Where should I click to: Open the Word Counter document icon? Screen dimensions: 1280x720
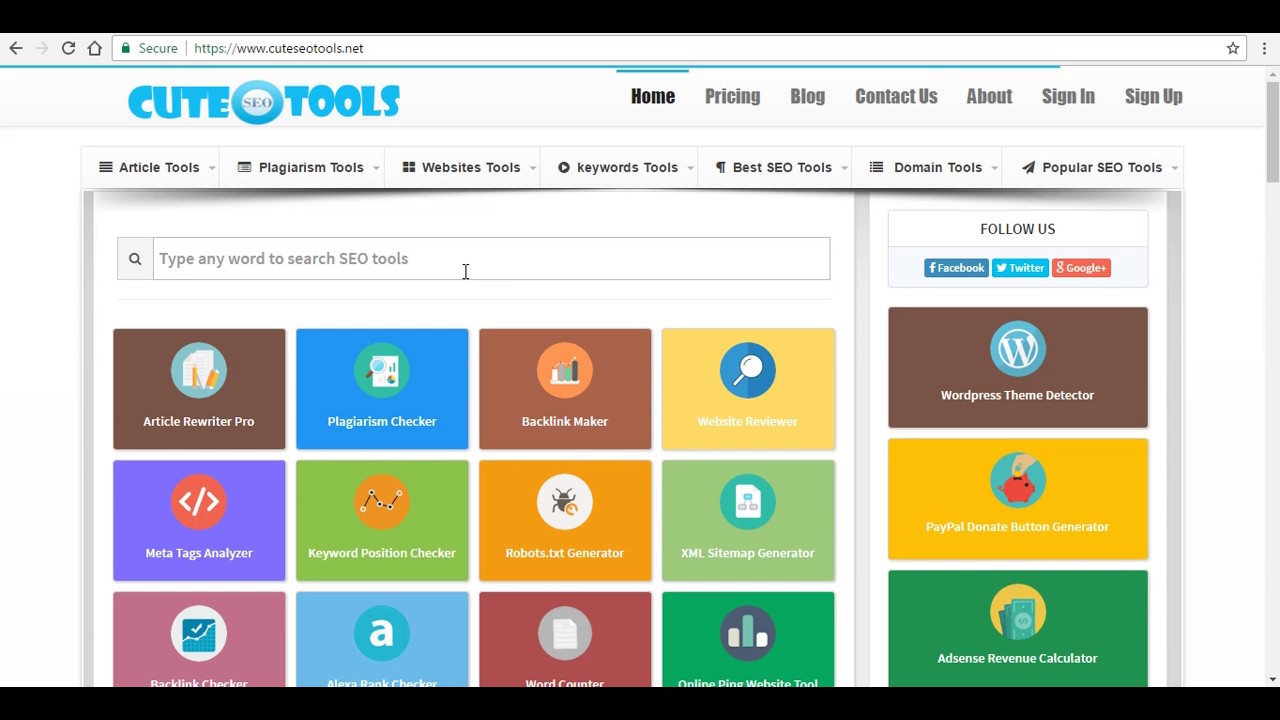click(x=565, y=634)
